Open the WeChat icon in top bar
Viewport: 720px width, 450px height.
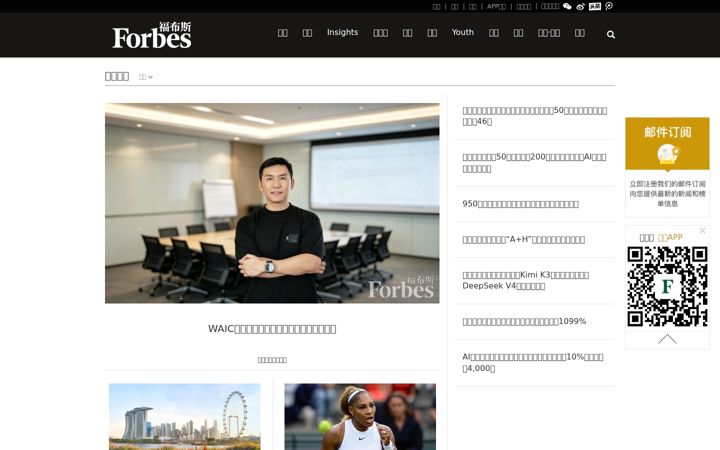[567, 6]
